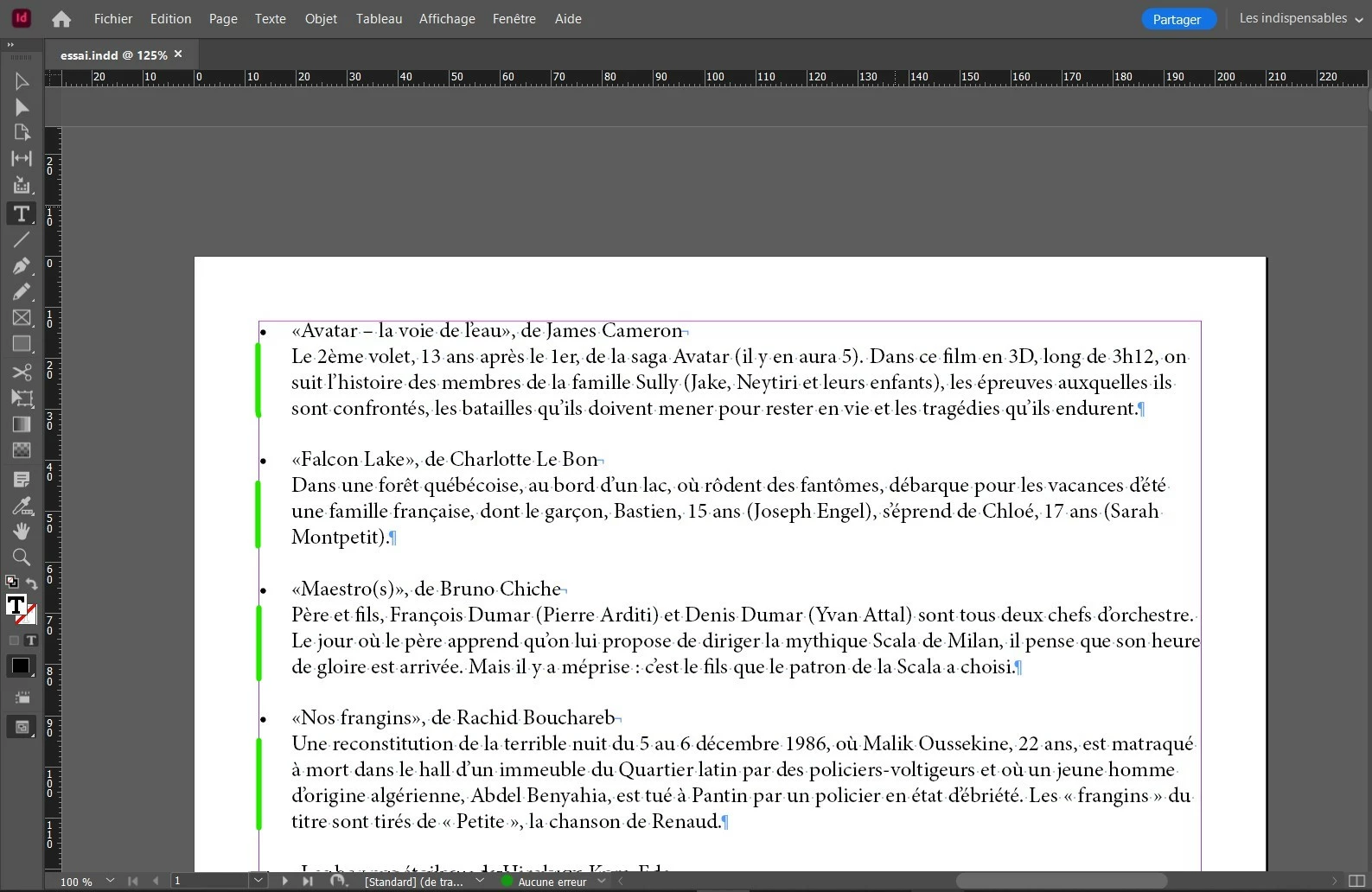Open the zoom level dropdown arrow

[x=110, y=881]
